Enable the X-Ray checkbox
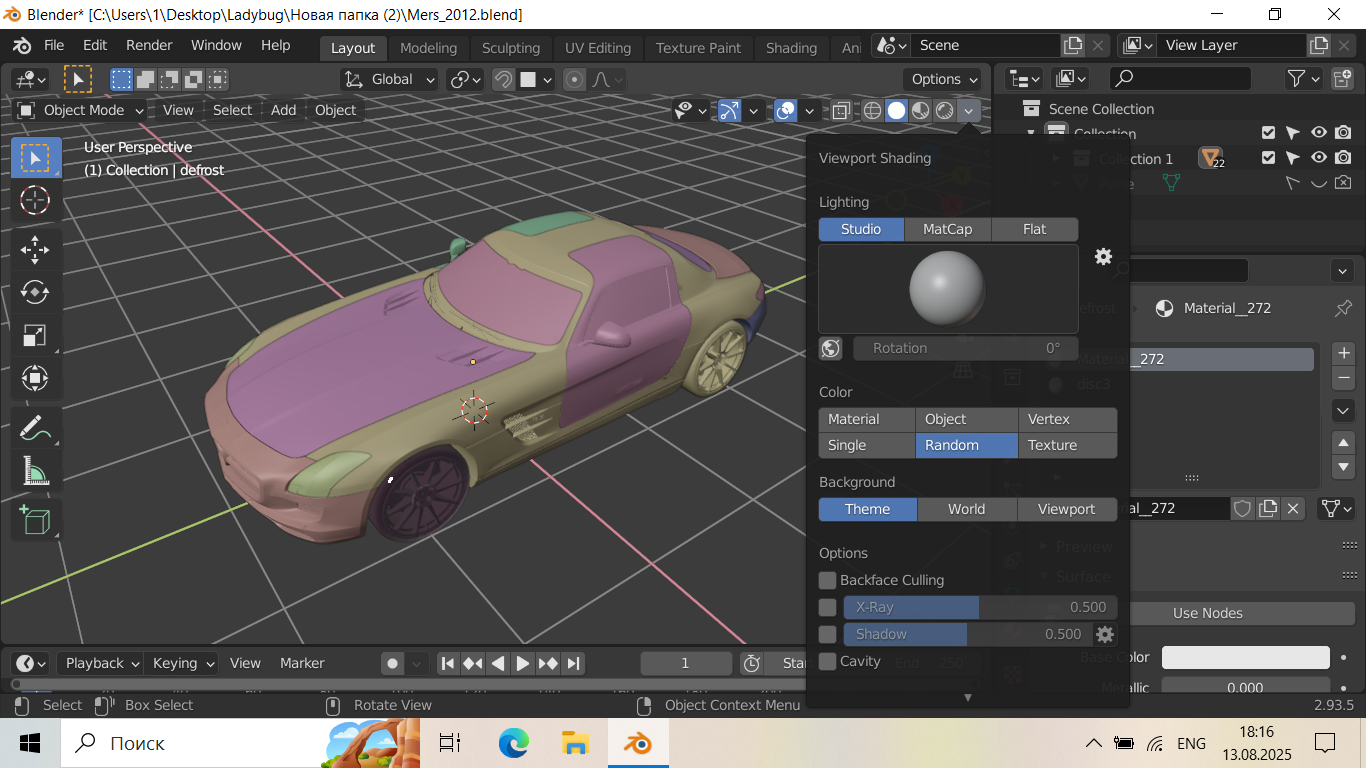1366x768 pixels. pos(827,607)
